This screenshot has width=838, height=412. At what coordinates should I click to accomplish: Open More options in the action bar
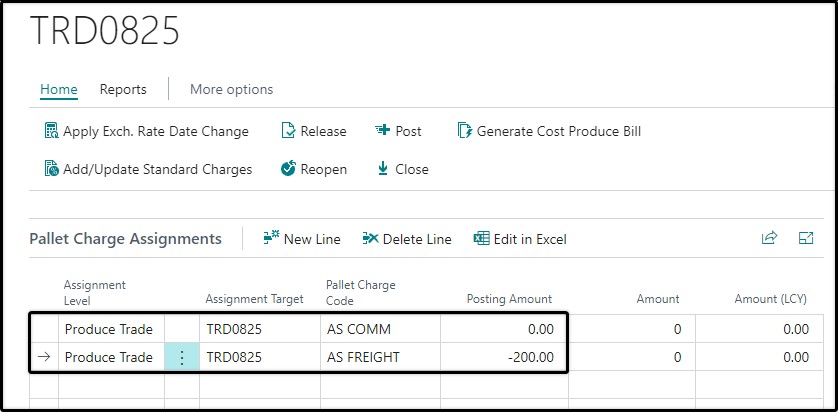click(231, 89)
